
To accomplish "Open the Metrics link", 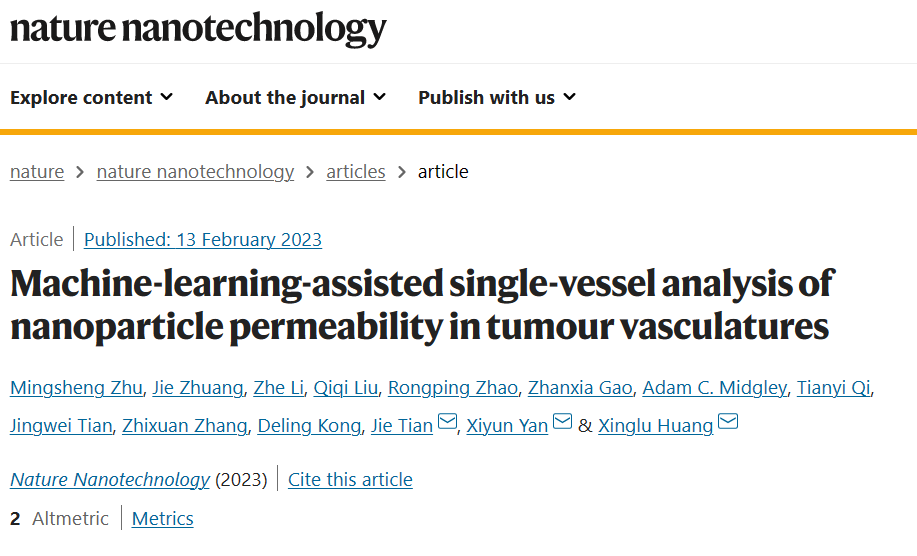I will pos(163,519).
